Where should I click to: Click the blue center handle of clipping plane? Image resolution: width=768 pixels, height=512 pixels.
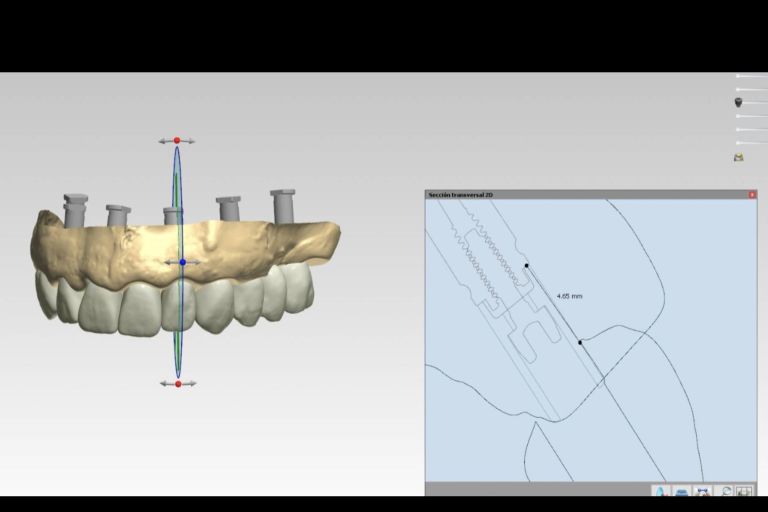(182, 262)
